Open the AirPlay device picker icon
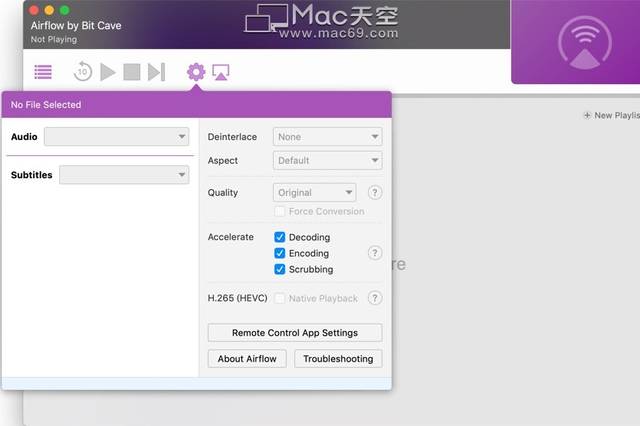Screen dimensions: 640x426 (x=221, y=72)
